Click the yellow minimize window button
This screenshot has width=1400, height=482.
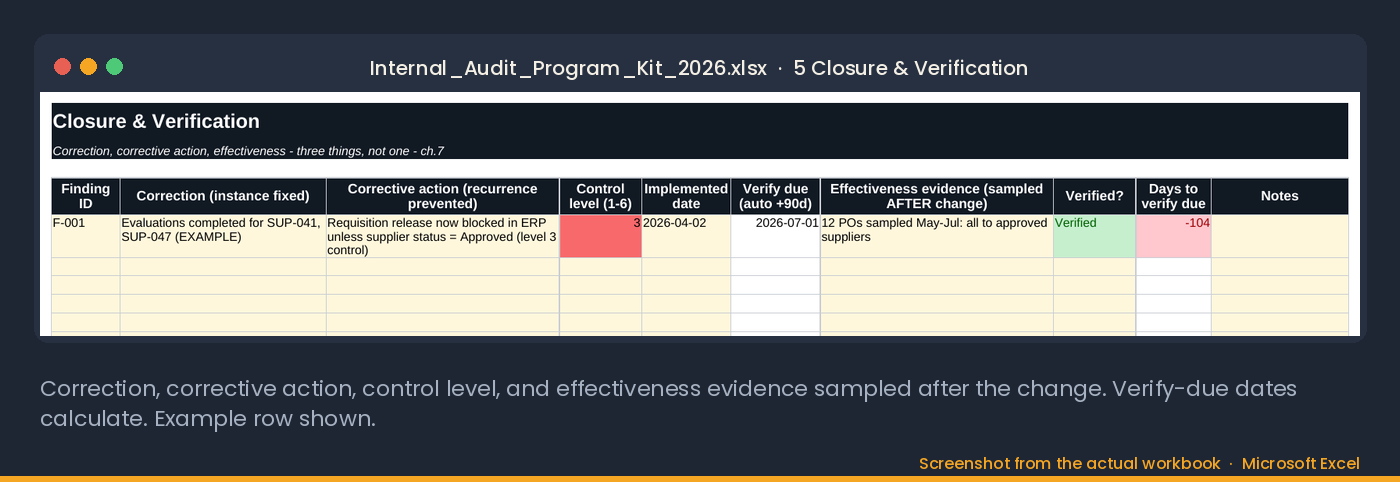(88, 67)
